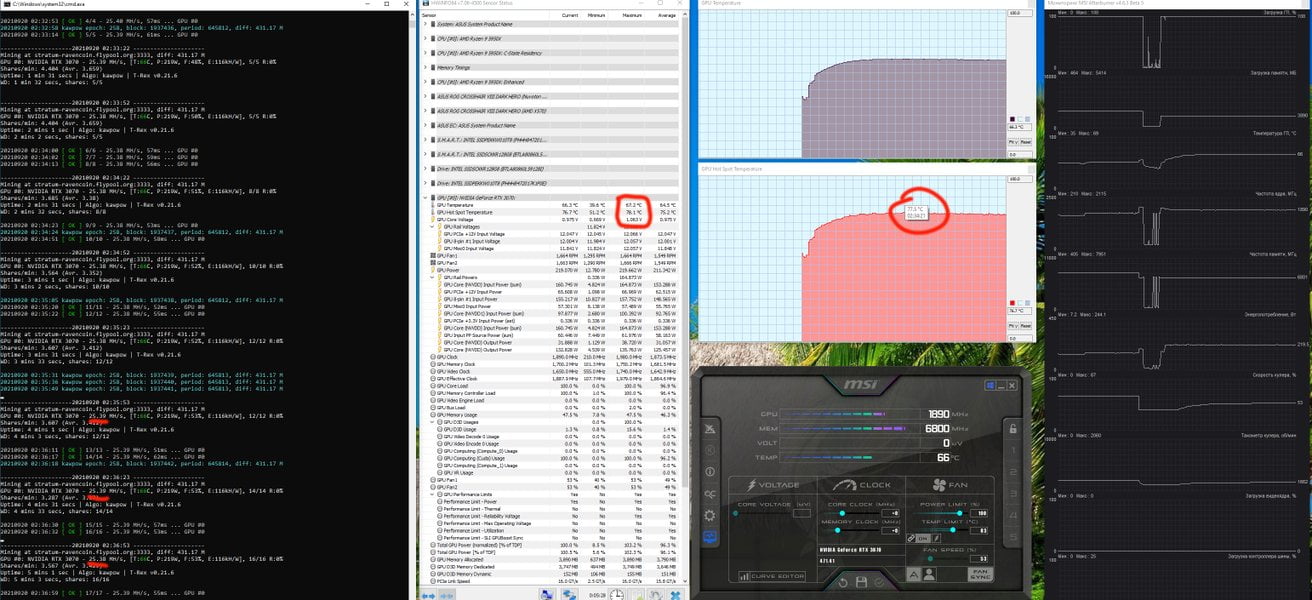Open Afterburner information icon
This screenshot has height=600, width=1312.
click(x=710, y=472)
